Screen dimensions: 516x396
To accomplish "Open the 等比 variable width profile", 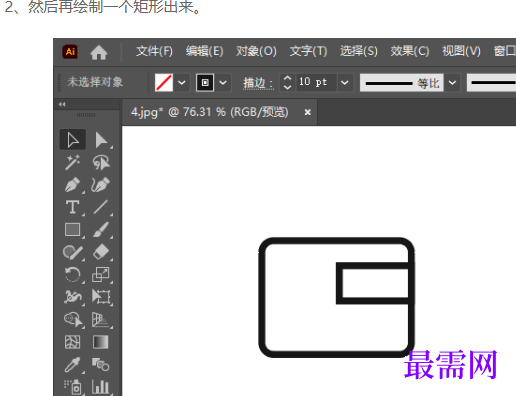I will click(x=402, y=83).
